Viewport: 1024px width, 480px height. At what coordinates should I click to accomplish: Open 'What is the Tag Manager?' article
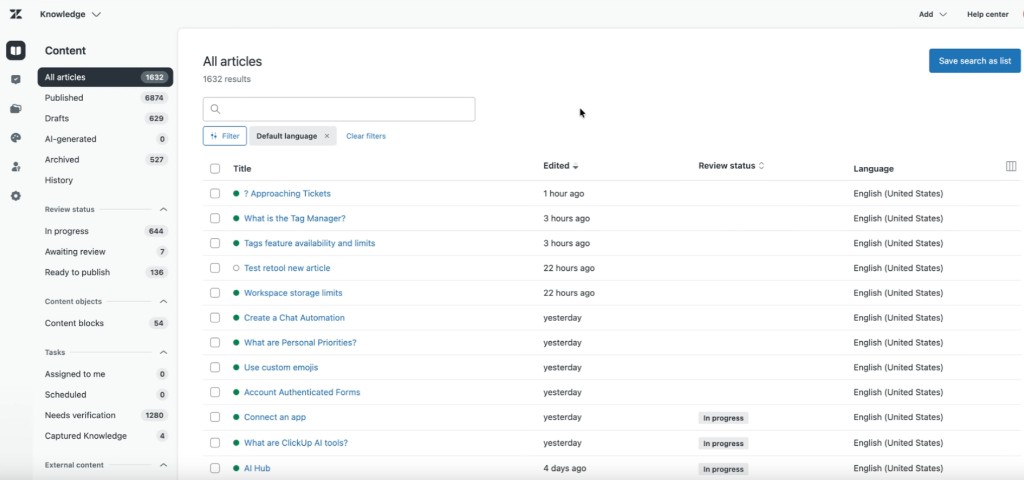coord(295,218)
